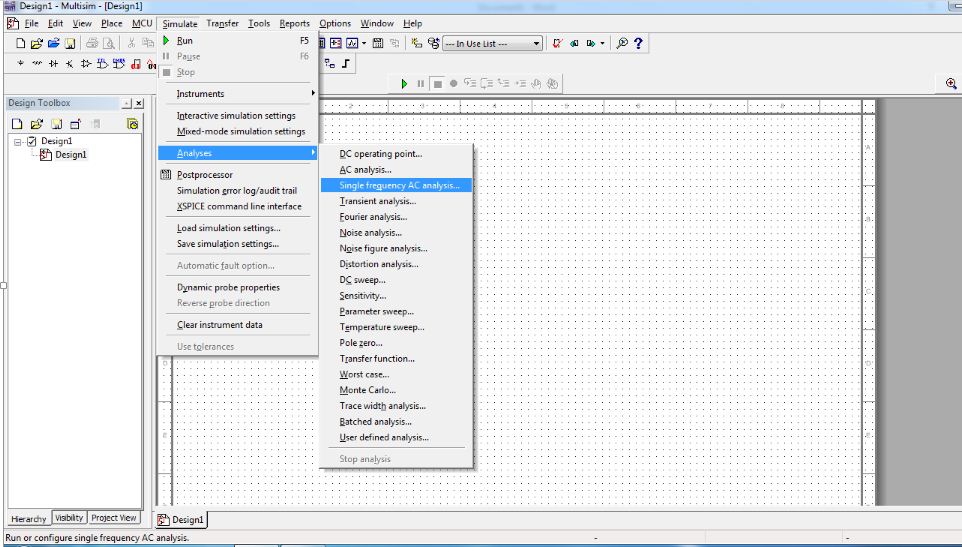The width and height of the screenshot is (962, 547).
Task: Click Save icon in Design Toolbox
Action: pyautogui.click(x=56, y=124)
